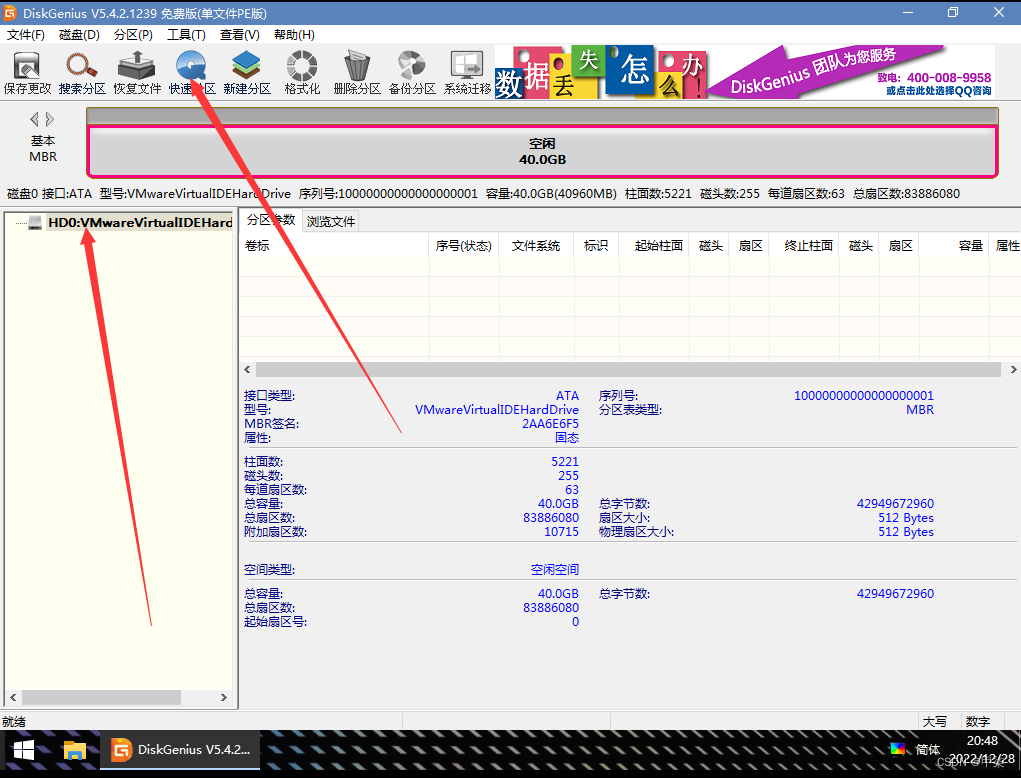Click the 柱面数 value 5221
1021x778 pixels.
coord(565,462)
